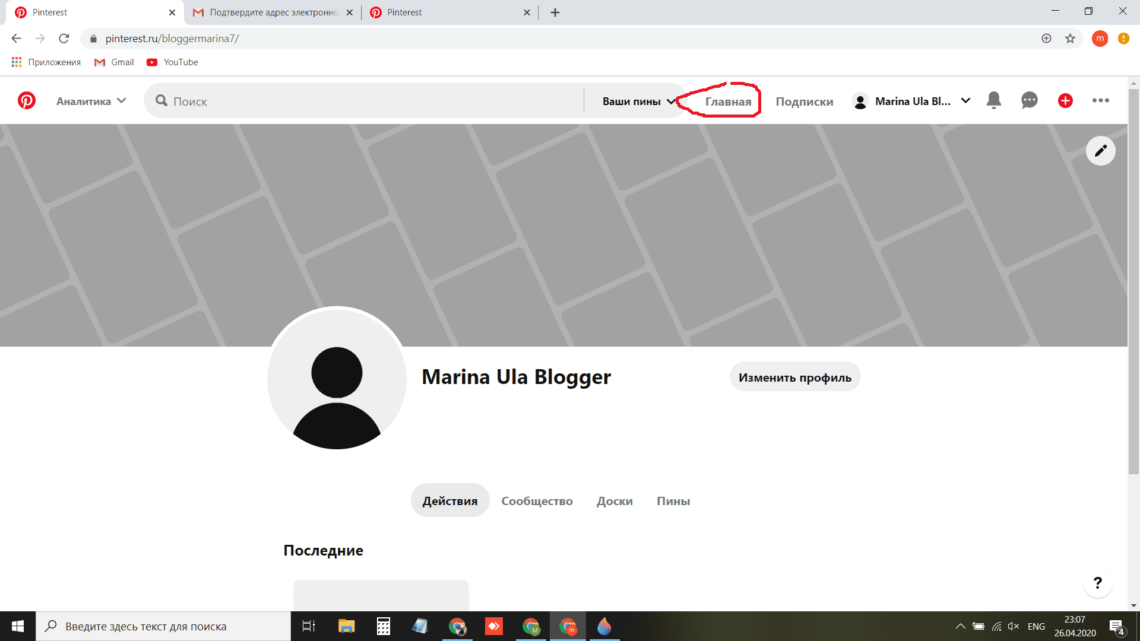
Task: Switch to the Gmail confirmation browser tab
Action: (272, 12)
